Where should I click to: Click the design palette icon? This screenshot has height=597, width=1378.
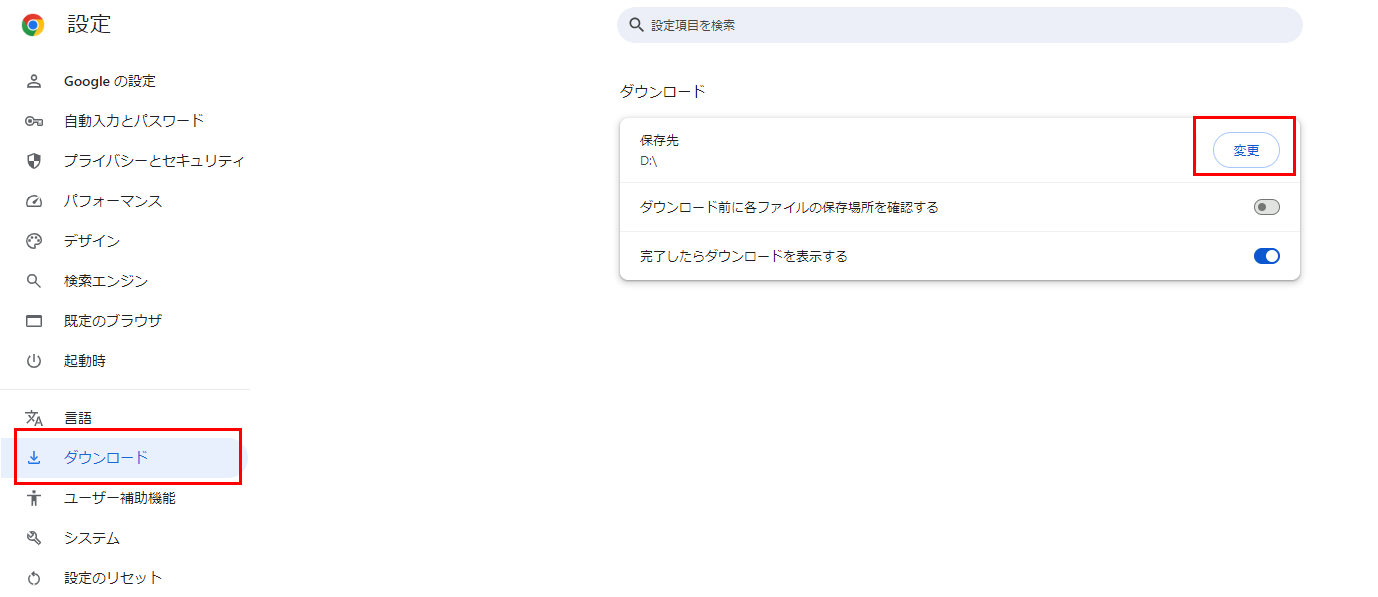pos(34,241)
